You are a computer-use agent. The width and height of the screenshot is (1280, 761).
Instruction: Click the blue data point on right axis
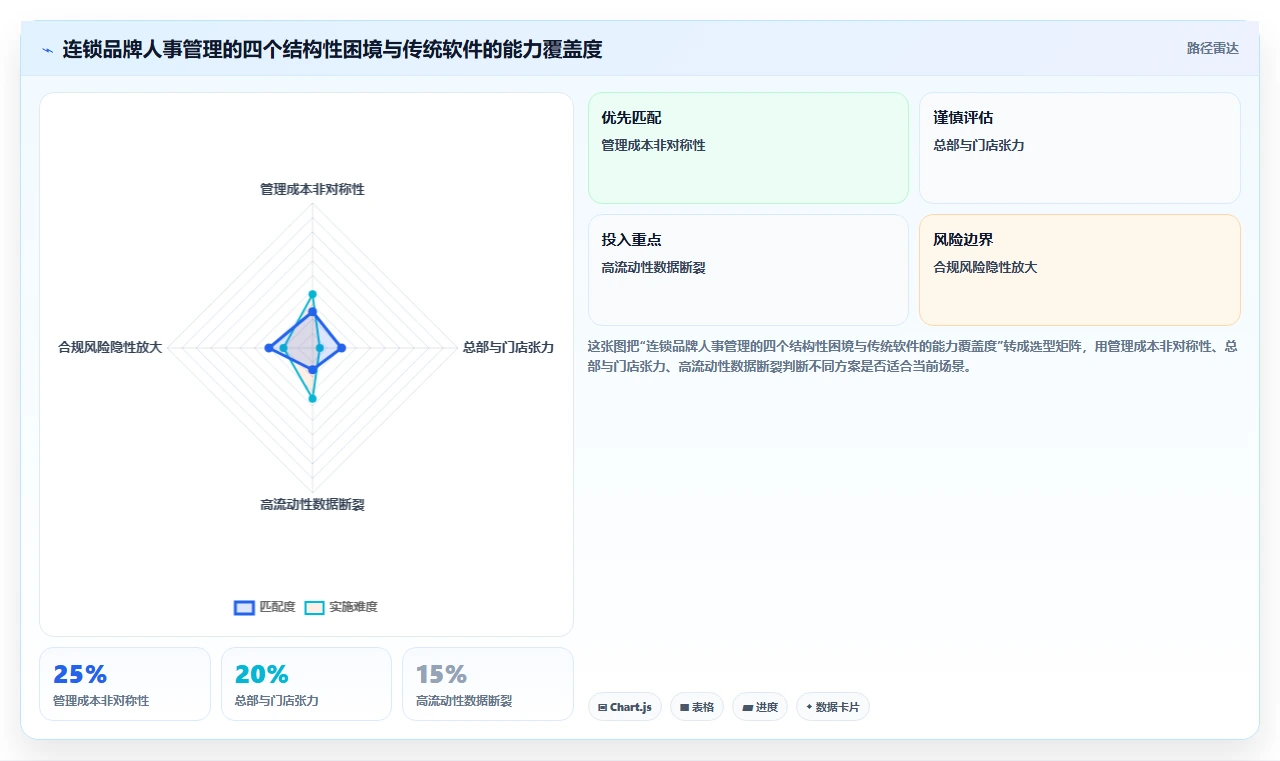(x=341, y=347)
